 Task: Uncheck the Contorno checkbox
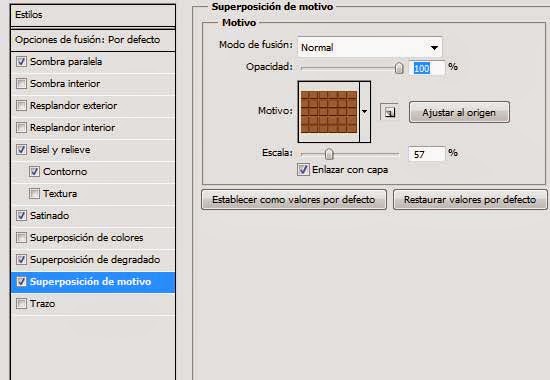click(x=34, y=172)
